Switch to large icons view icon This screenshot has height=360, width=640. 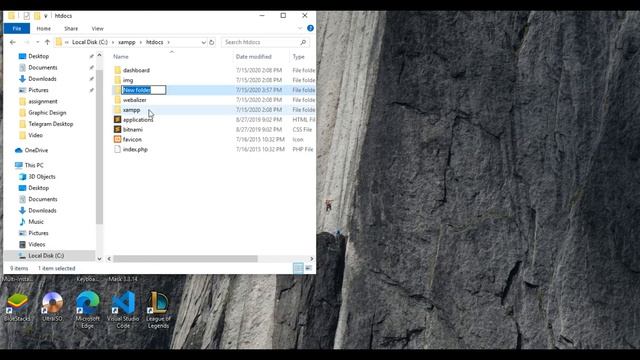pyautogui.click(x=309, y=268)
